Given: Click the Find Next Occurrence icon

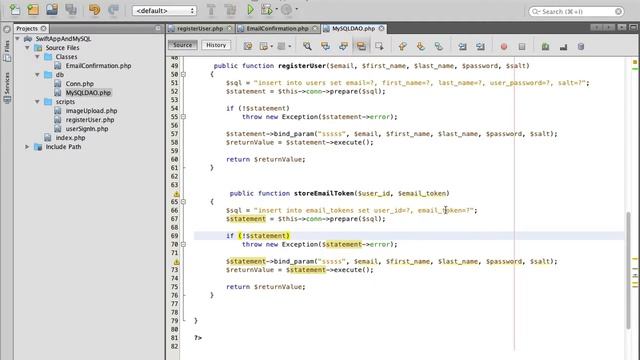Looking at the screenshot, I should 343,46.
